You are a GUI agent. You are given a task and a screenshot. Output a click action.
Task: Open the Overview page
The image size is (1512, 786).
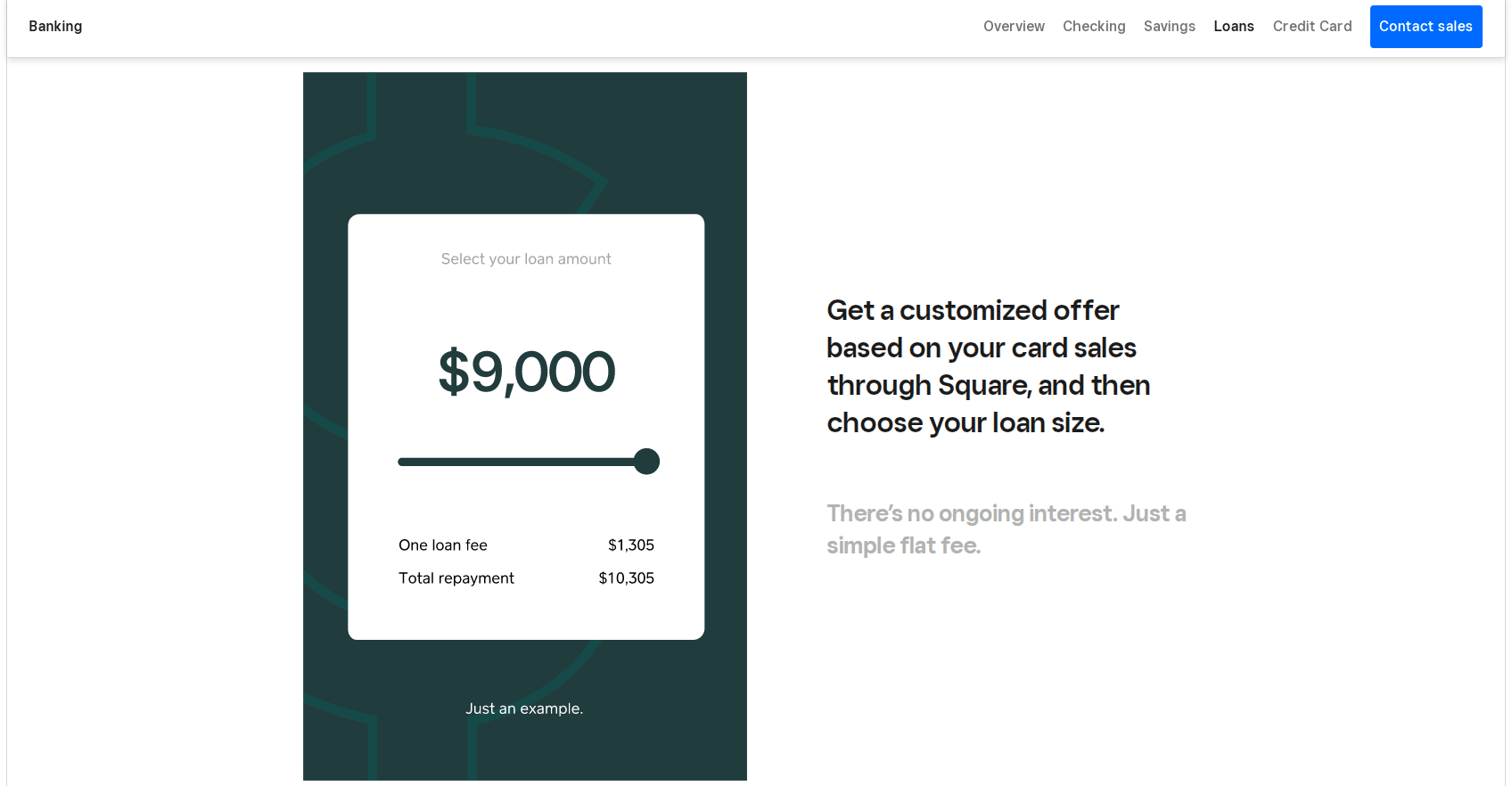pos(1014,26)
